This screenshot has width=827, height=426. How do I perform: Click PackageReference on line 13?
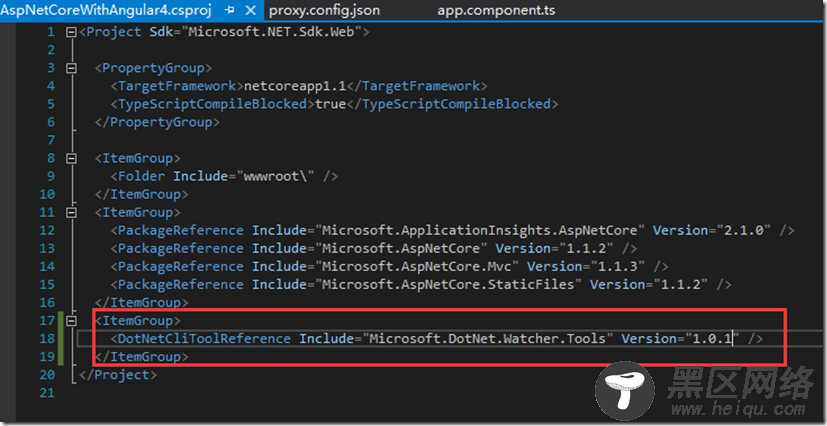coord(181,248)
